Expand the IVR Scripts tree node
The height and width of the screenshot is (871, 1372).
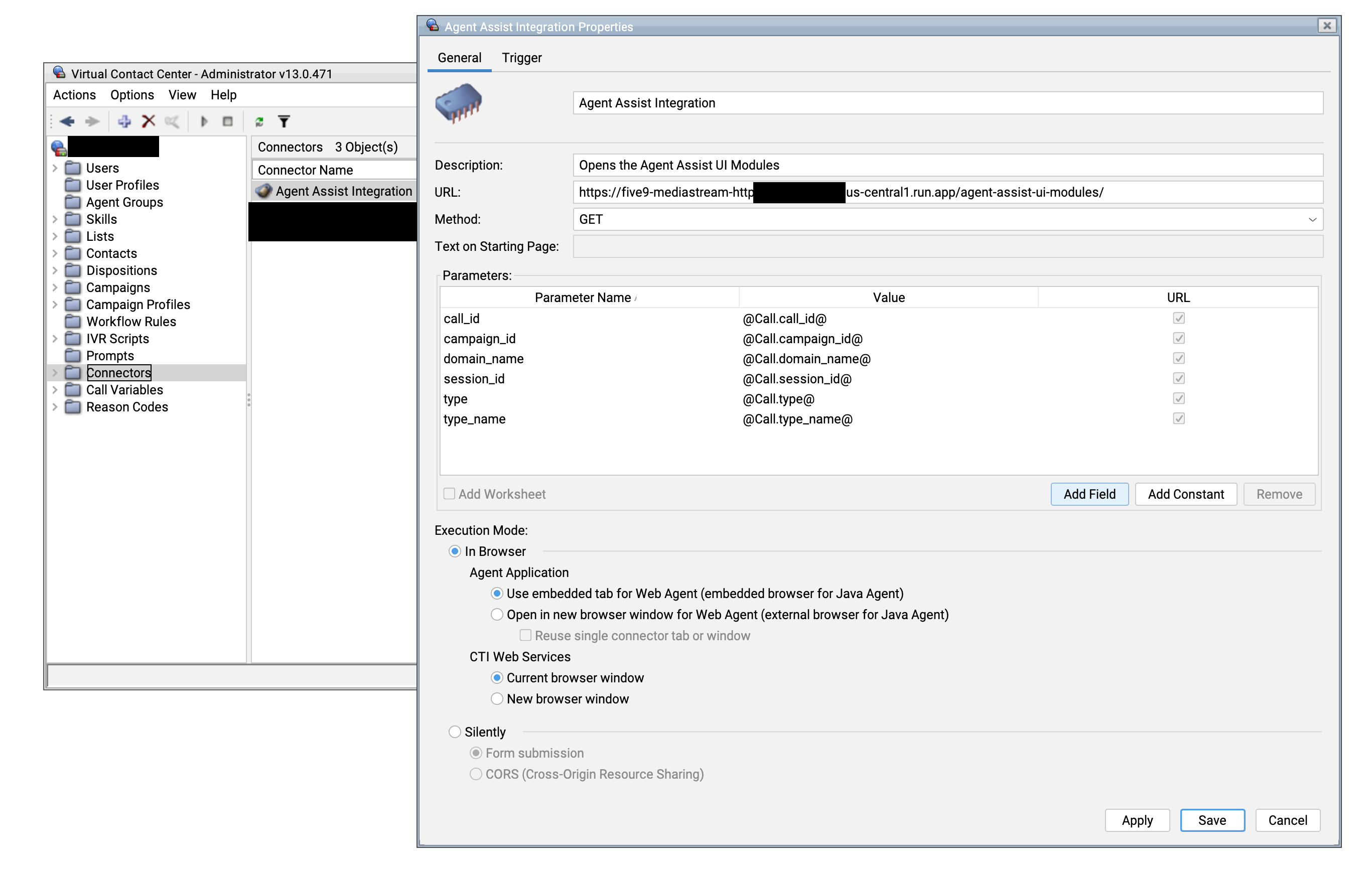click(x=55, y=339)
